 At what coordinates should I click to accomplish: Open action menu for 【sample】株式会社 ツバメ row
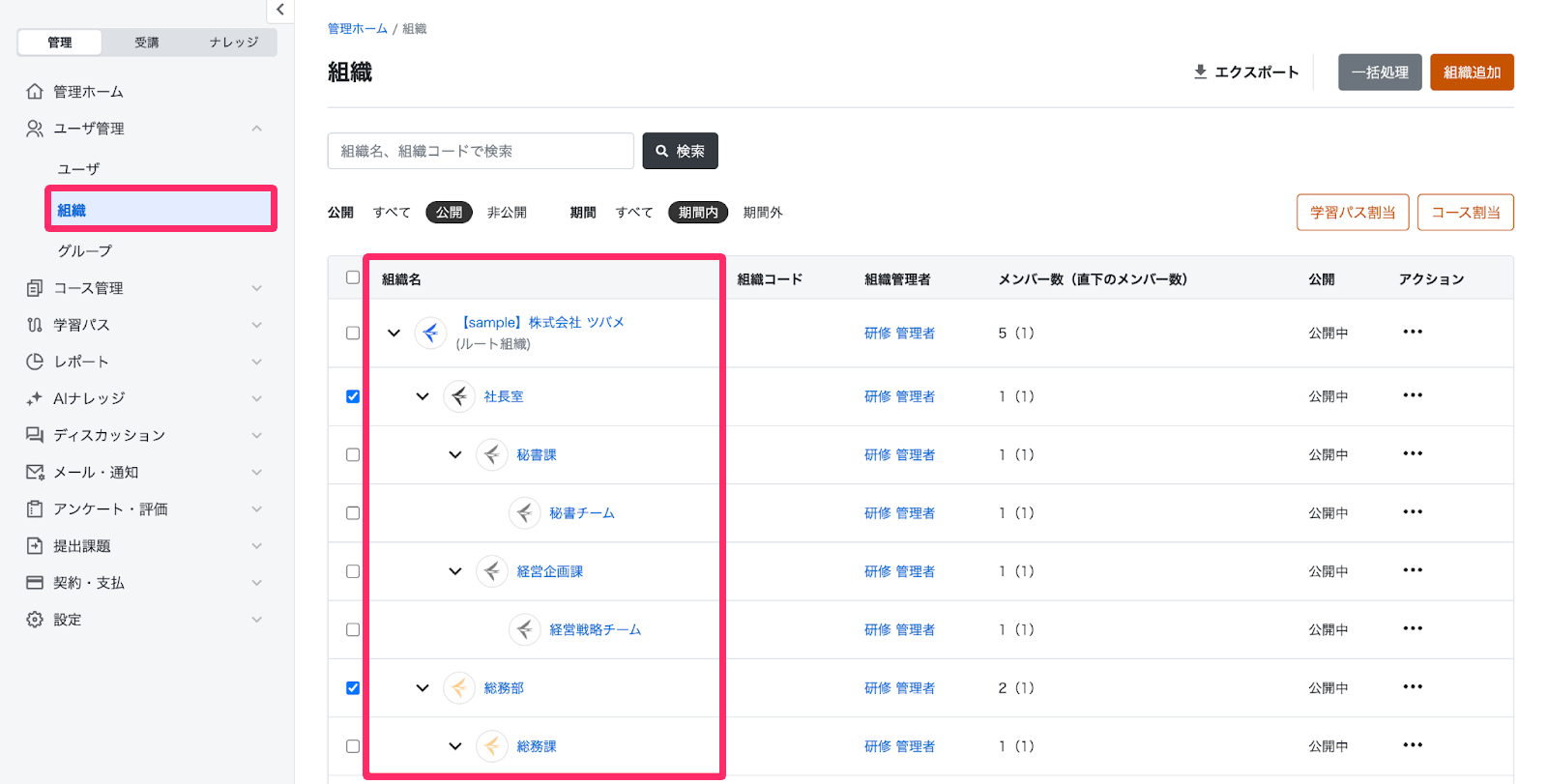pos(1413,332)
